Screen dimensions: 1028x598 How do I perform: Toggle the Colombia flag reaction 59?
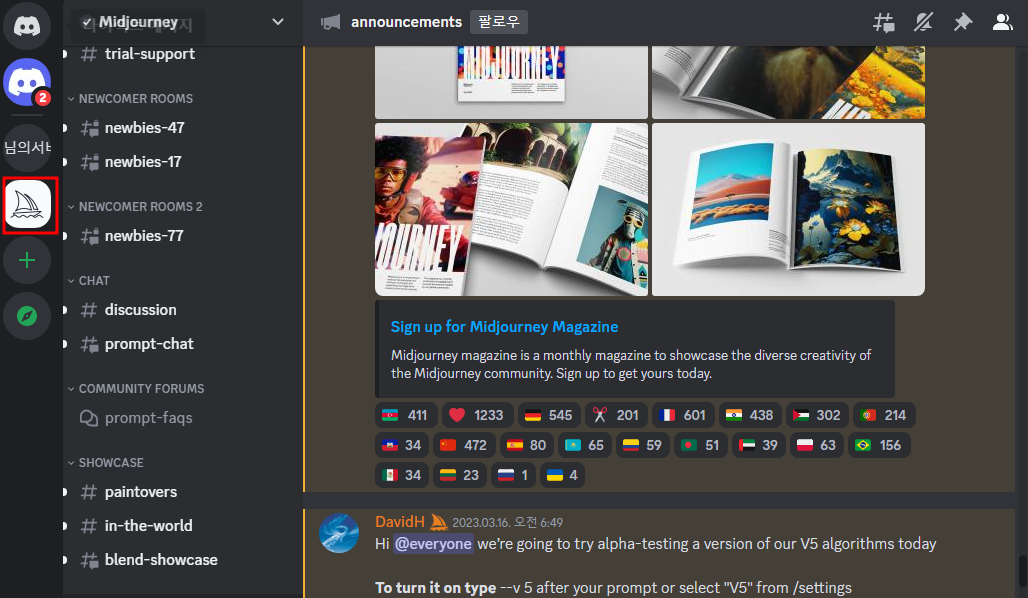[x=642, y=445]
